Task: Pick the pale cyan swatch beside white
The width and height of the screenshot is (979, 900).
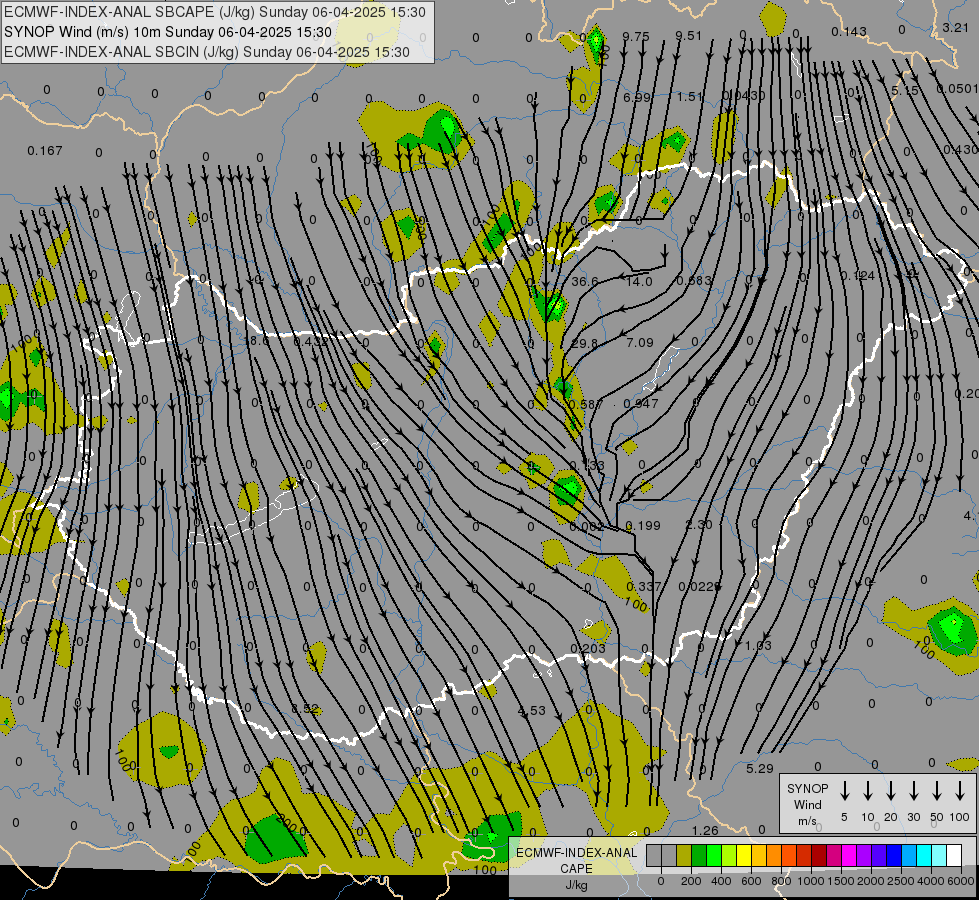Action: [938, 855]
